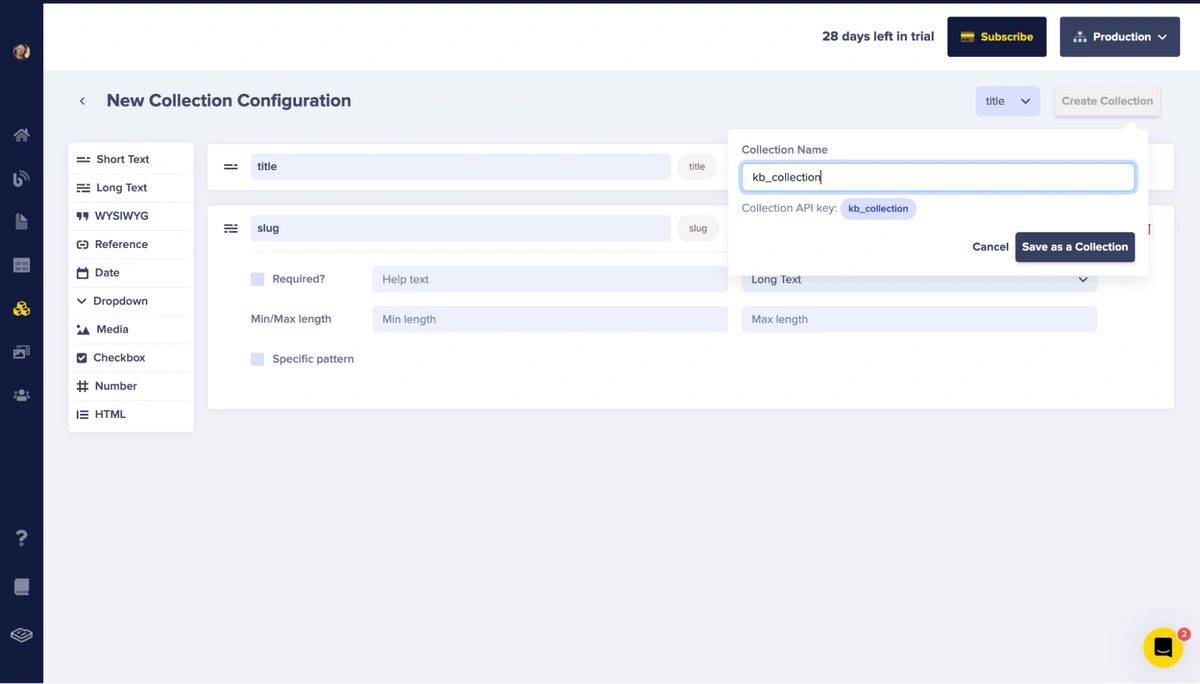Open the Long Text field type dropdown
The image size is (1200, 684).
pyautogui.click(x=918, y=280)
